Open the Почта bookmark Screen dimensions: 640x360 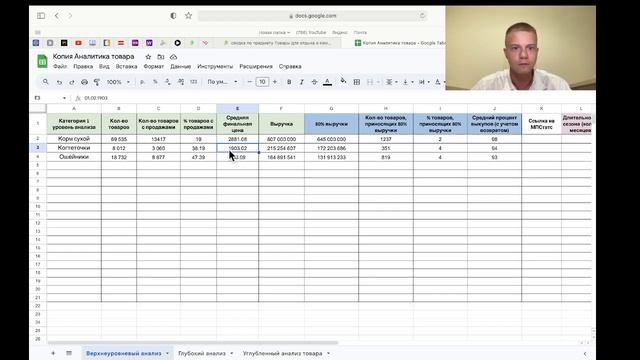[x=360, y=32]
